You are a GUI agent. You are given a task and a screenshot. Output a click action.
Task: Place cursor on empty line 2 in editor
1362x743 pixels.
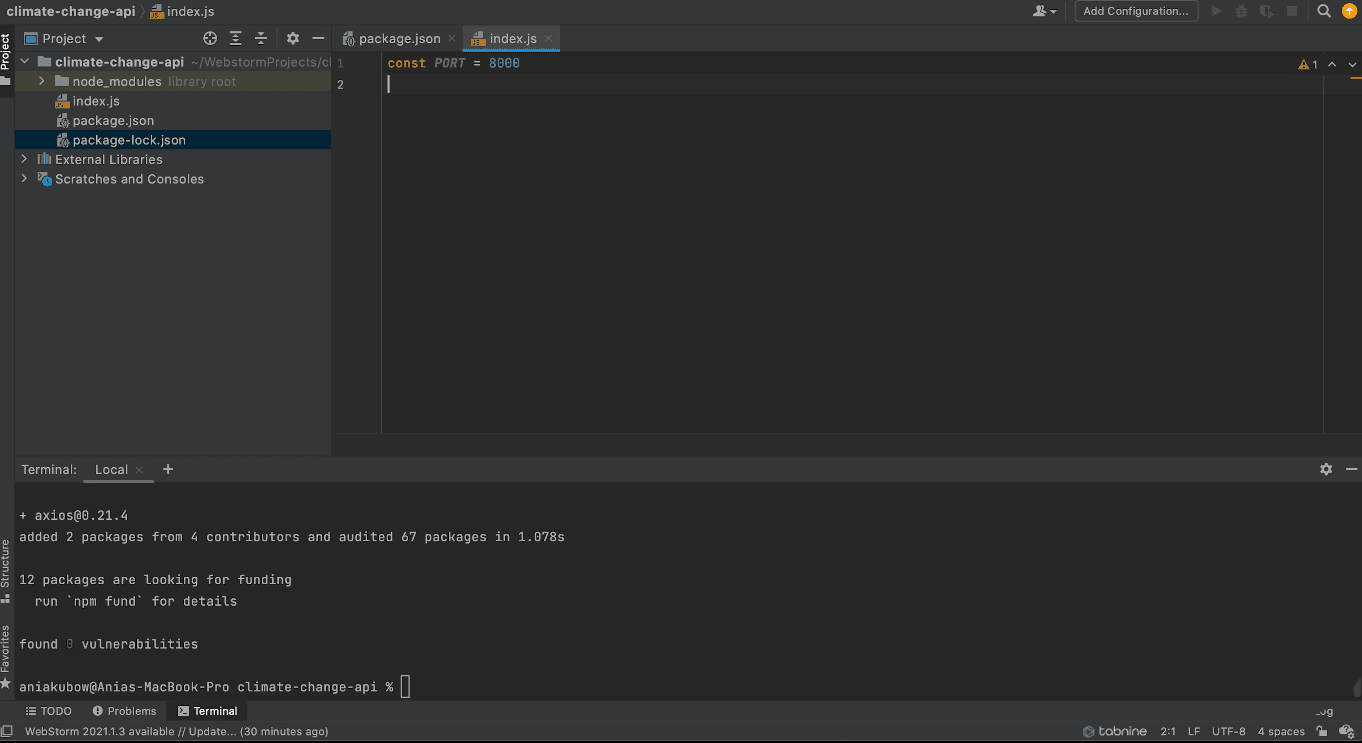pyautogui.click(x=850, y=84)
